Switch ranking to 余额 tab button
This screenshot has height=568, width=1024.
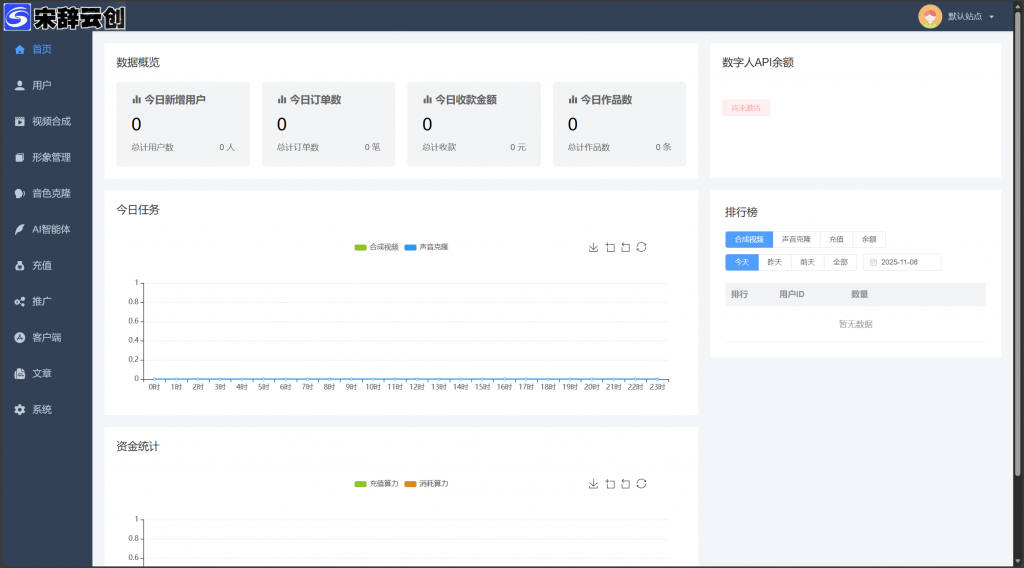(x=870, y=240)
